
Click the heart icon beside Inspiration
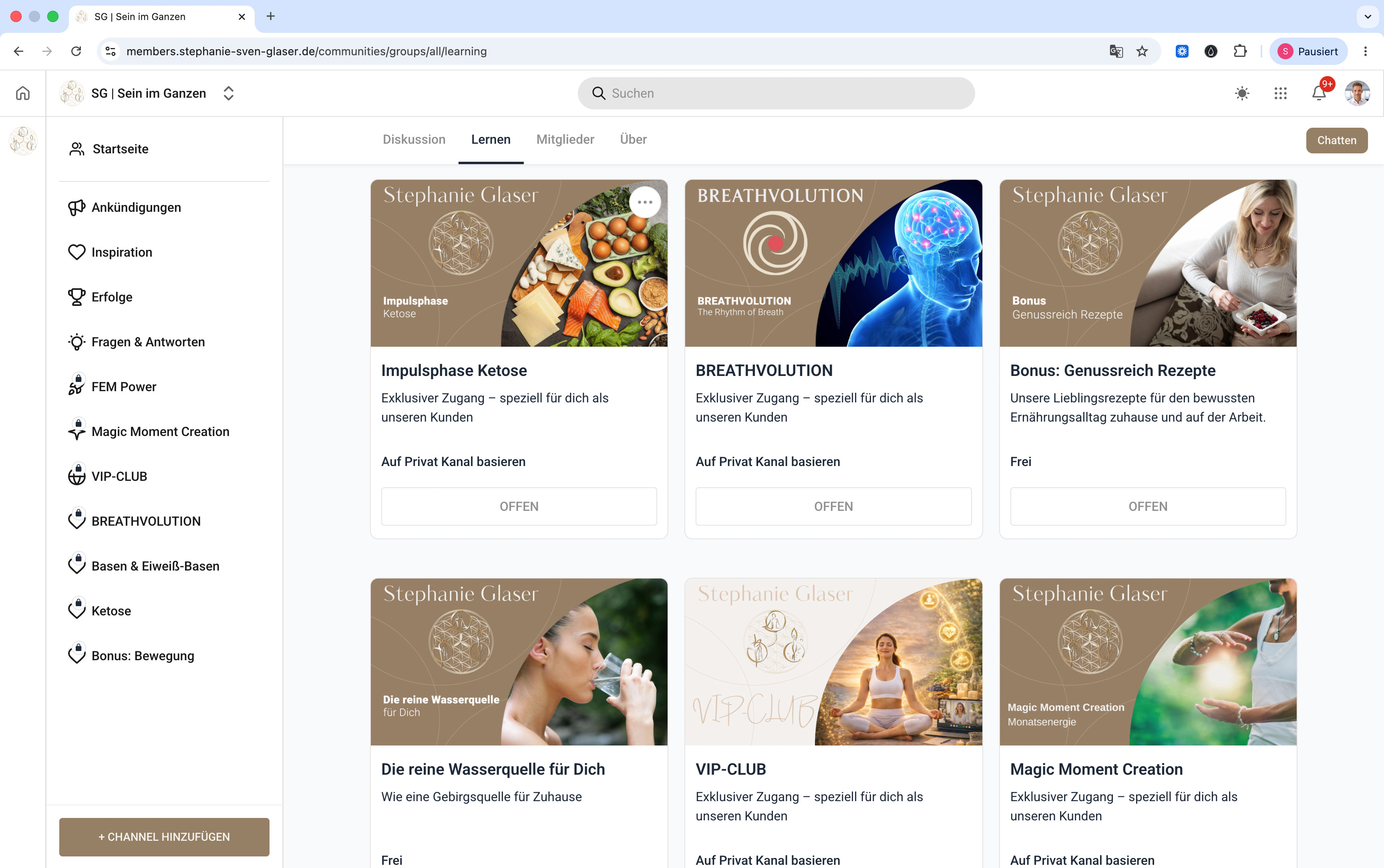(76, 252)
